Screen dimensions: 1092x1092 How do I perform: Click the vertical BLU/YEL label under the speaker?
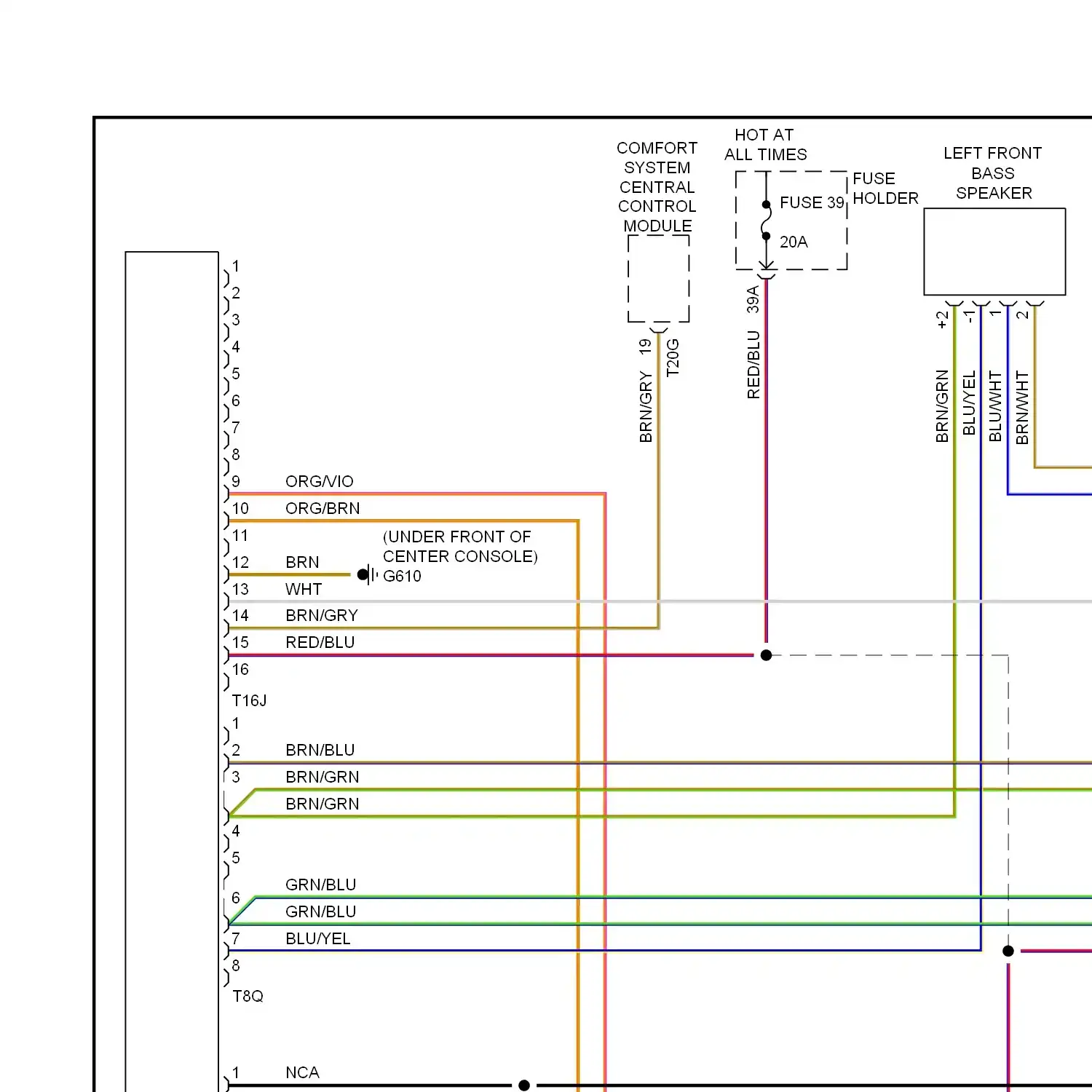(969, 403)
